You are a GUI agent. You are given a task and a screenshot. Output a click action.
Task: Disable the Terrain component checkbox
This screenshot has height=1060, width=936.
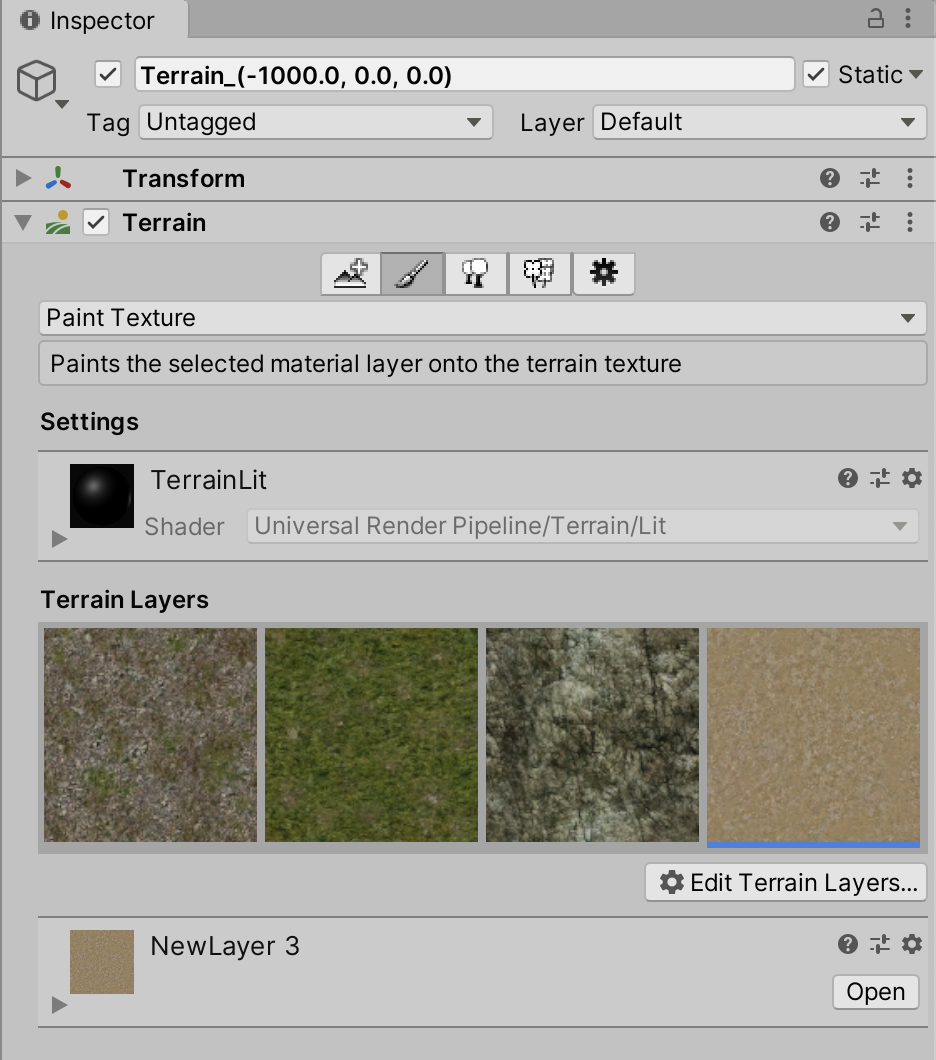click(96, 222)
